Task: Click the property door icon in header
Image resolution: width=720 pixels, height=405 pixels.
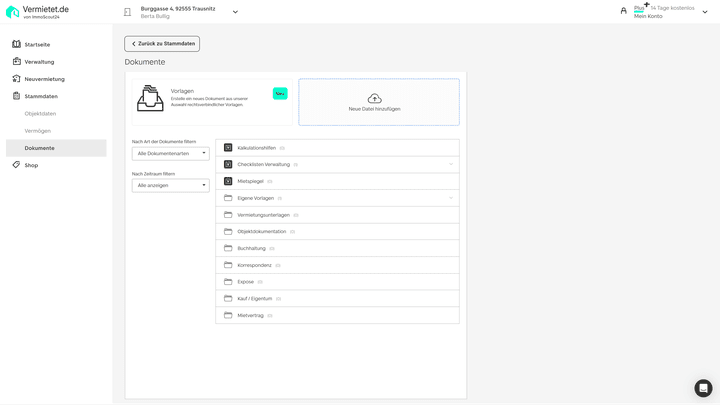Action: (x=127, y=12)
